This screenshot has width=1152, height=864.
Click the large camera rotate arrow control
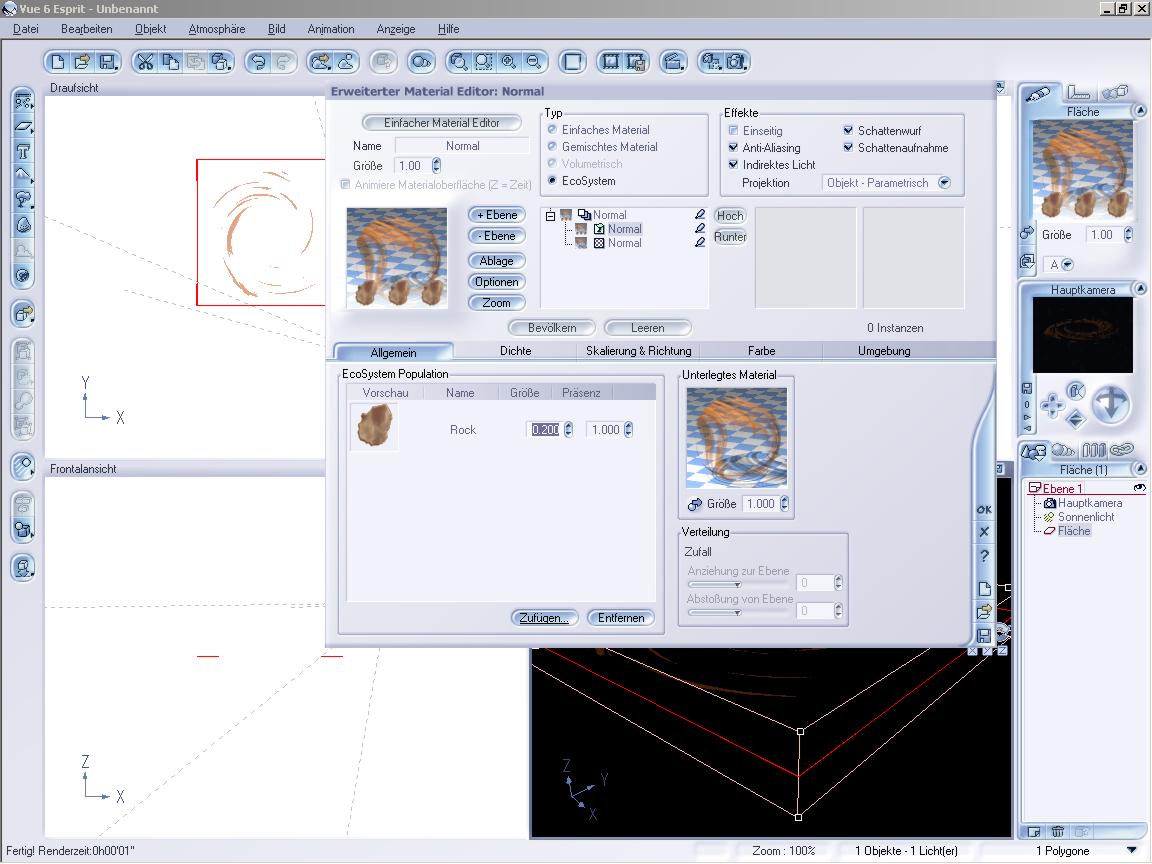1110,404
